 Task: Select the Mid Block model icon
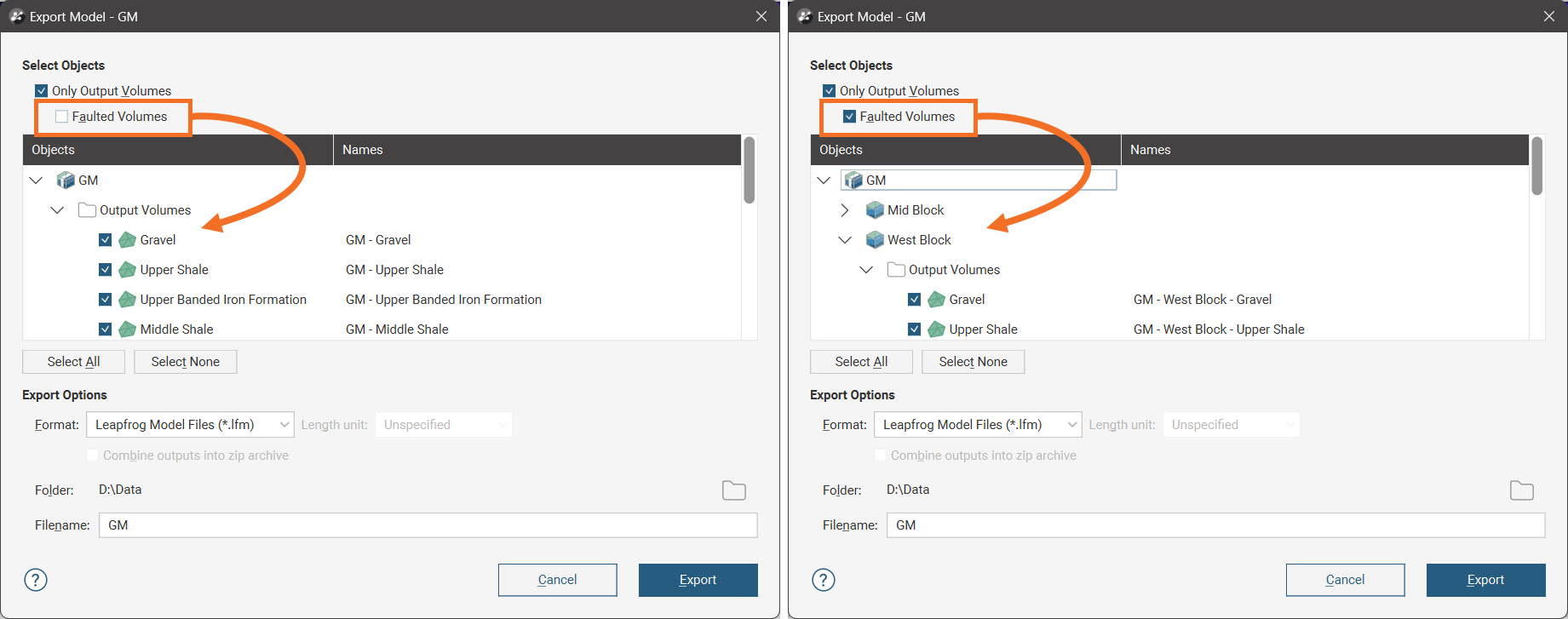click(x=874, y=210)
